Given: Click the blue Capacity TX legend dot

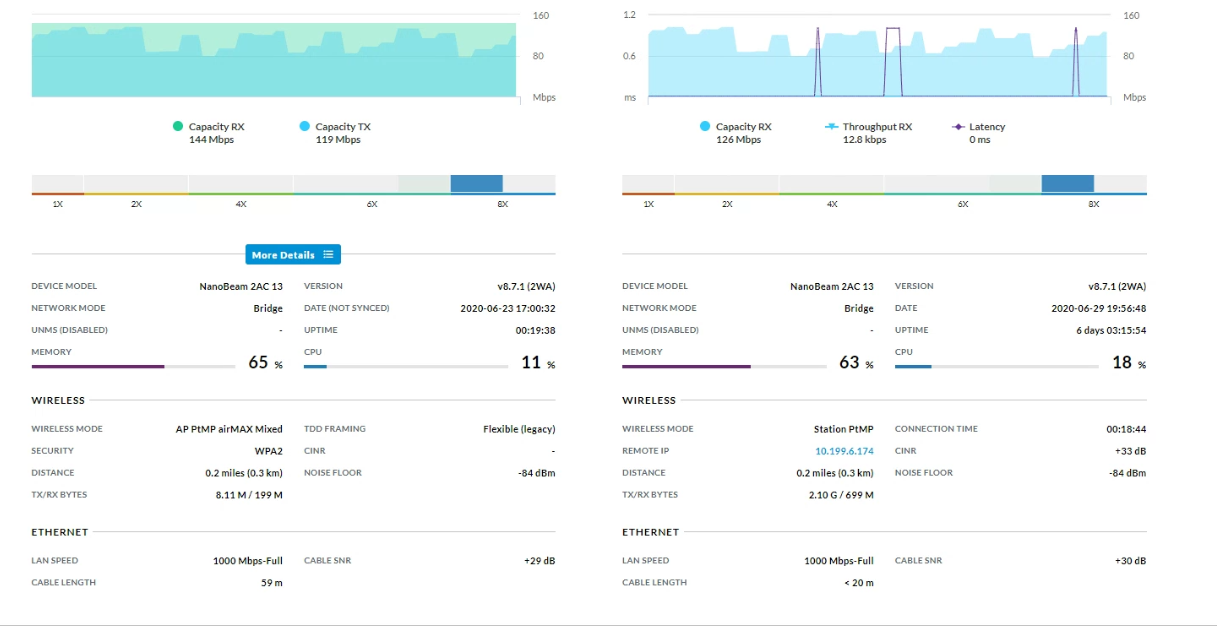Looking at the screenshot, I should tap(305, 127).
